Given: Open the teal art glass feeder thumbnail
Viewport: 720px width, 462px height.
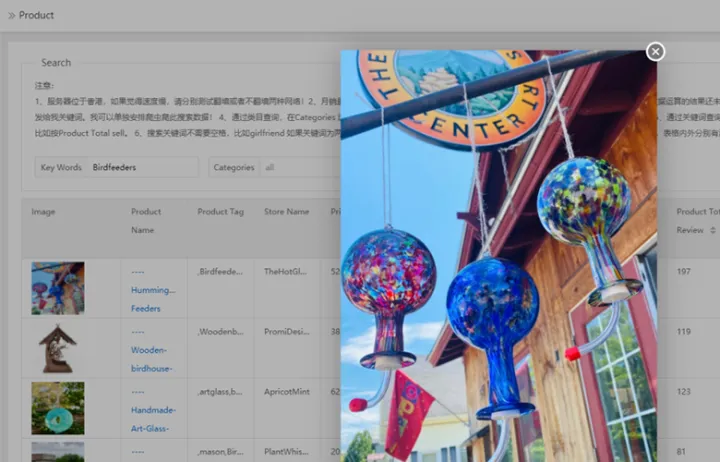Looking at the screenshot, I should coord(58,408).
